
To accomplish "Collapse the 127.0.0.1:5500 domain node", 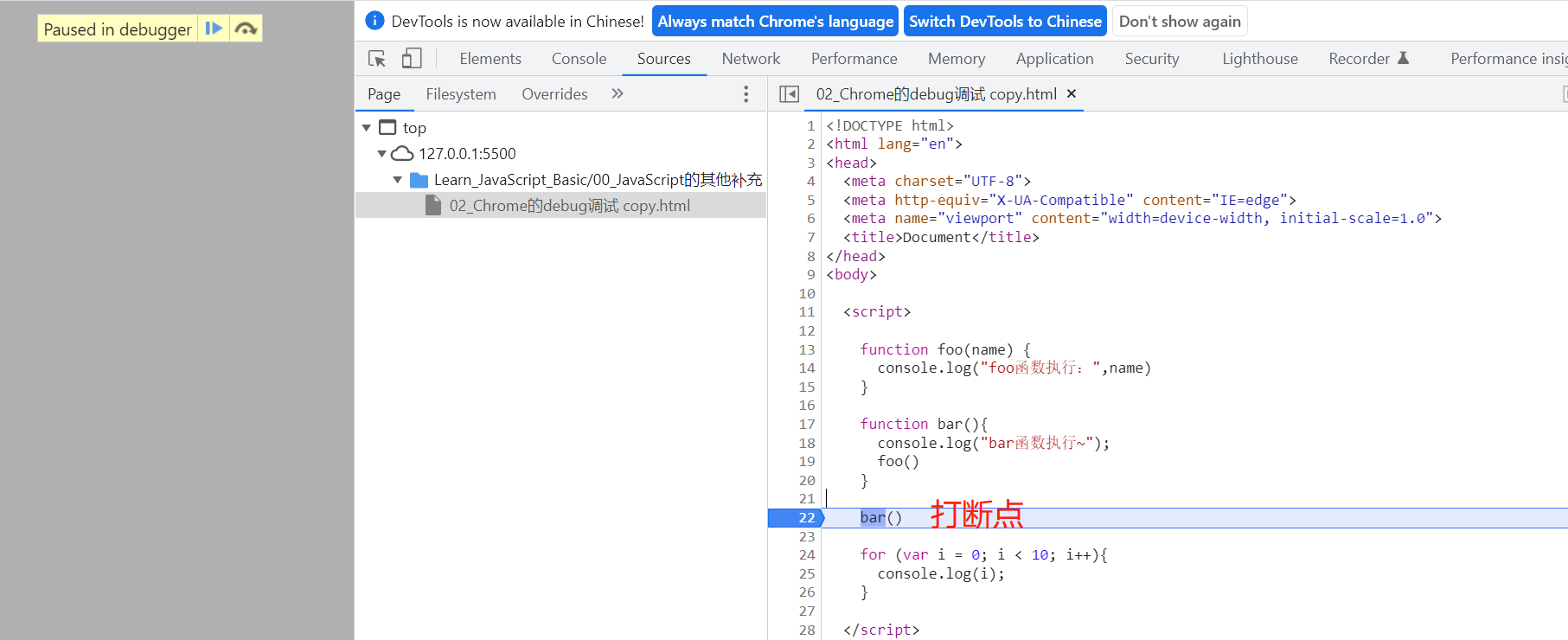I will point(381,154).
